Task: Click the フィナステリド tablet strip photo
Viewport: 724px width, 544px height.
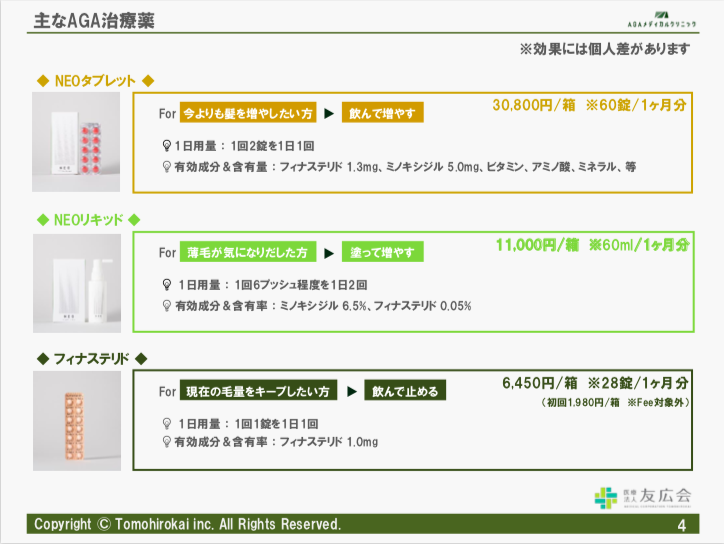Action: pyautogui.click(x=77, y=421)
